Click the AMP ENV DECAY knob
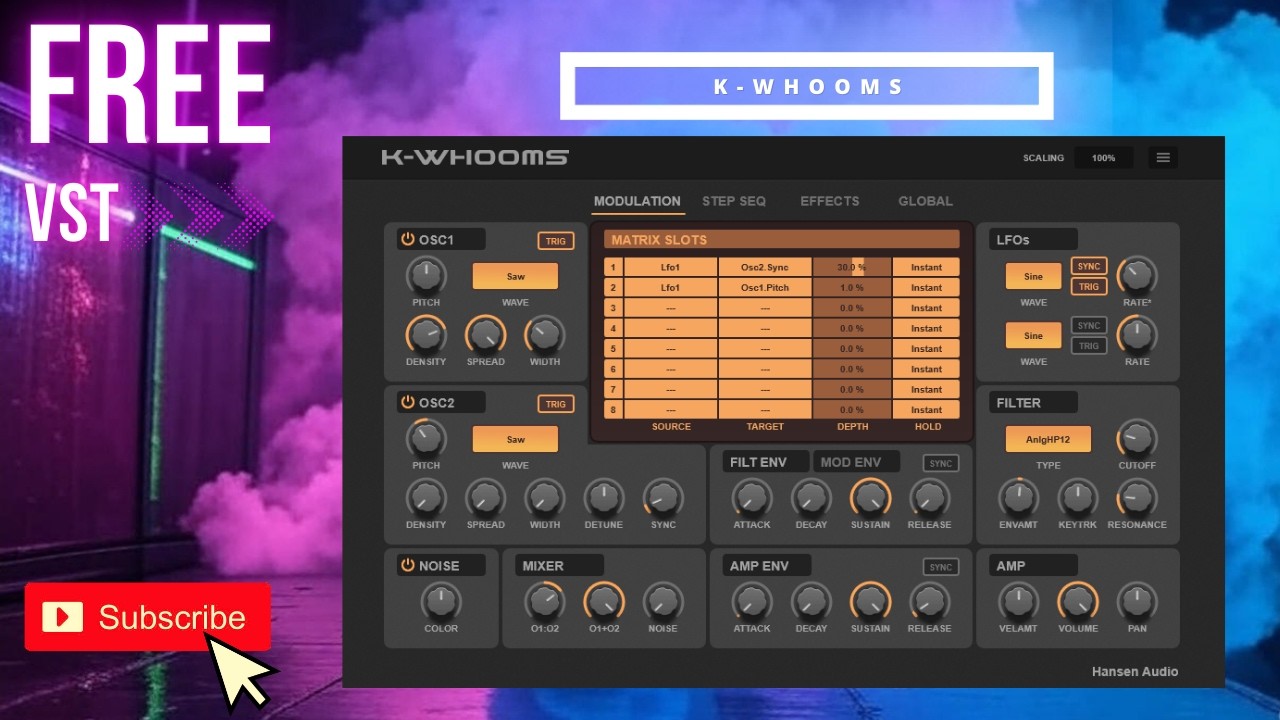The width and height of the screenshot is (1280, 720). [x=811, y=601]
